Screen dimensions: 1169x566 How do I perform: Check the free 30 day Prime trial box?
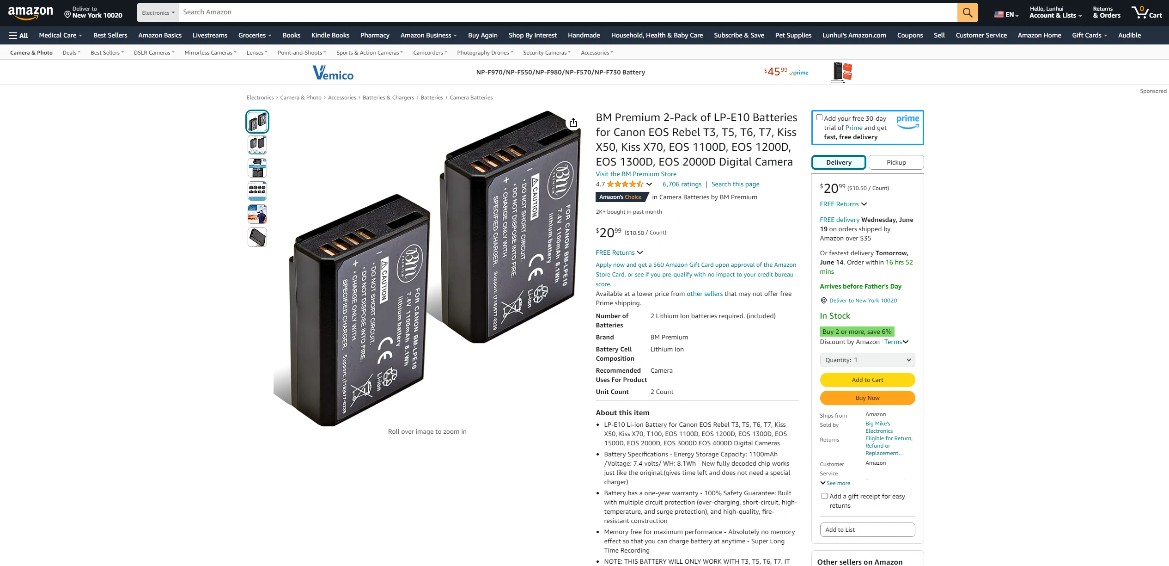819,118
